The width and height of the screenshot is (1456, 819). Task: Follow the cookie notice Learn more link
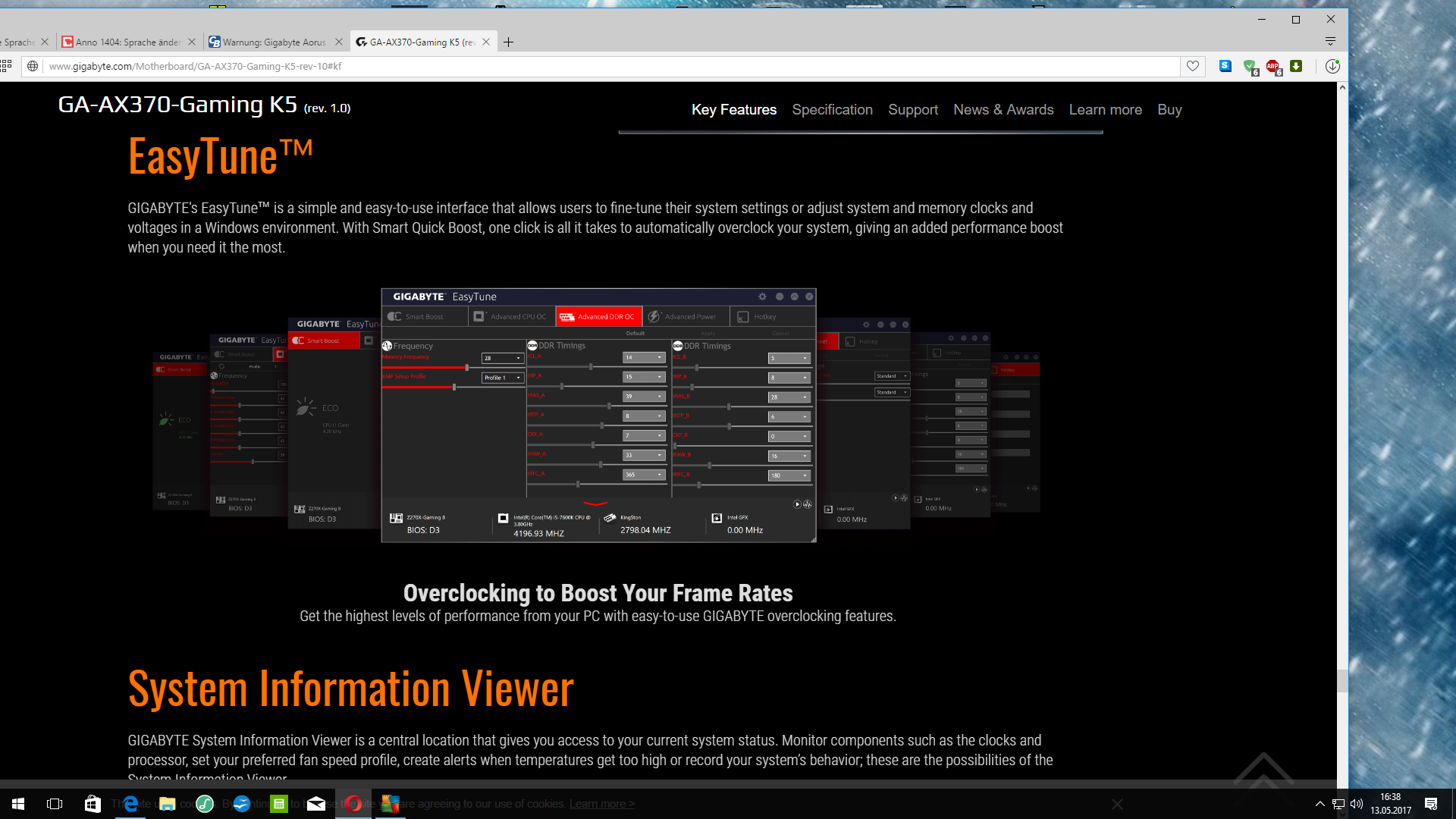(x=602, y=804)
